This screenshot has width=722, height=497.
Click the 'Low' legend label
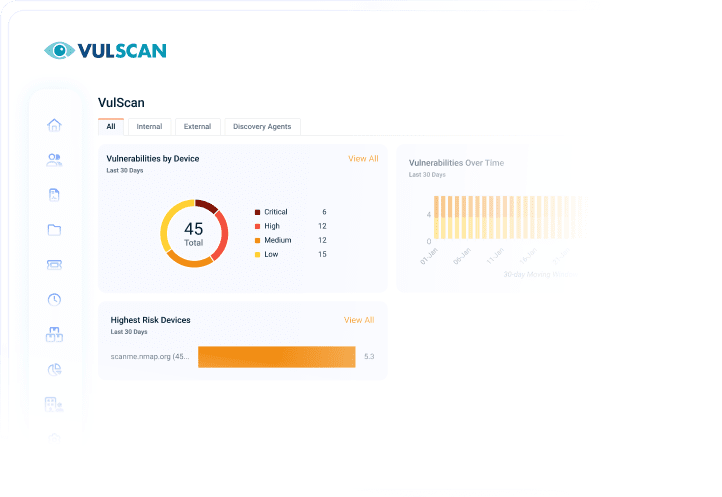271,254
